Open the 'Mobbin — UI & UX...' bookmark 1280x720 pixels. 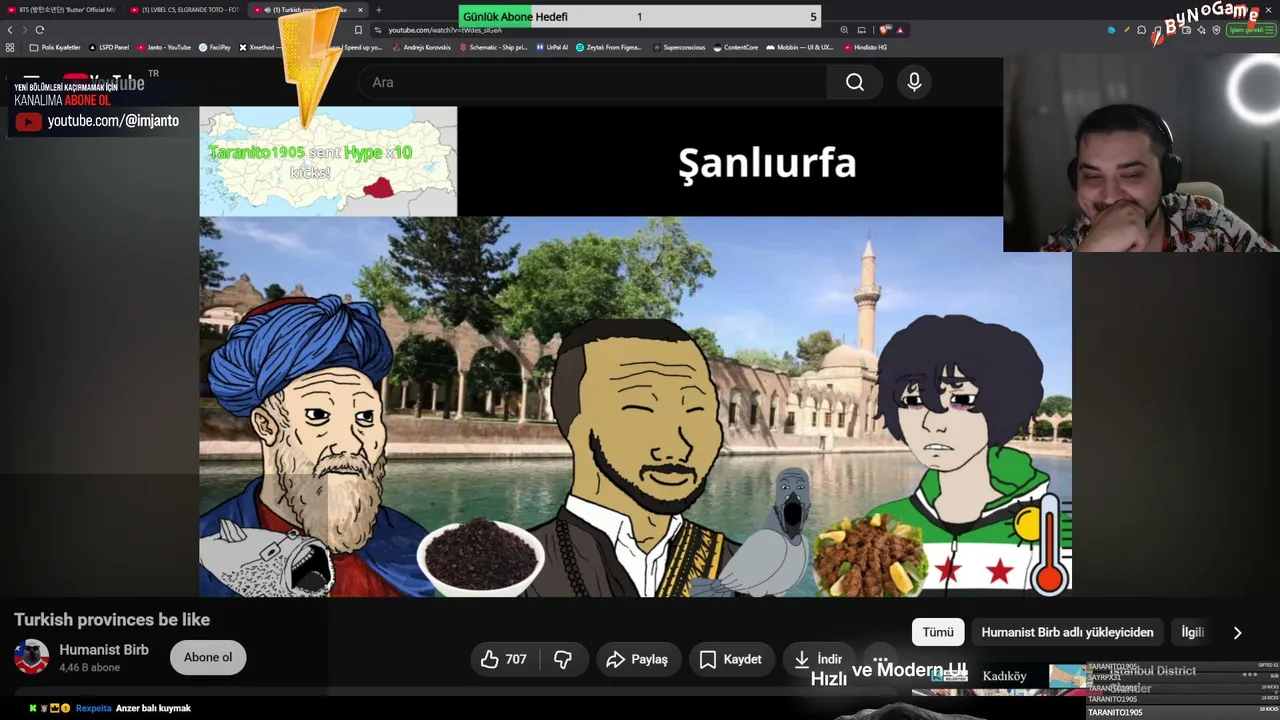point(800,47)
